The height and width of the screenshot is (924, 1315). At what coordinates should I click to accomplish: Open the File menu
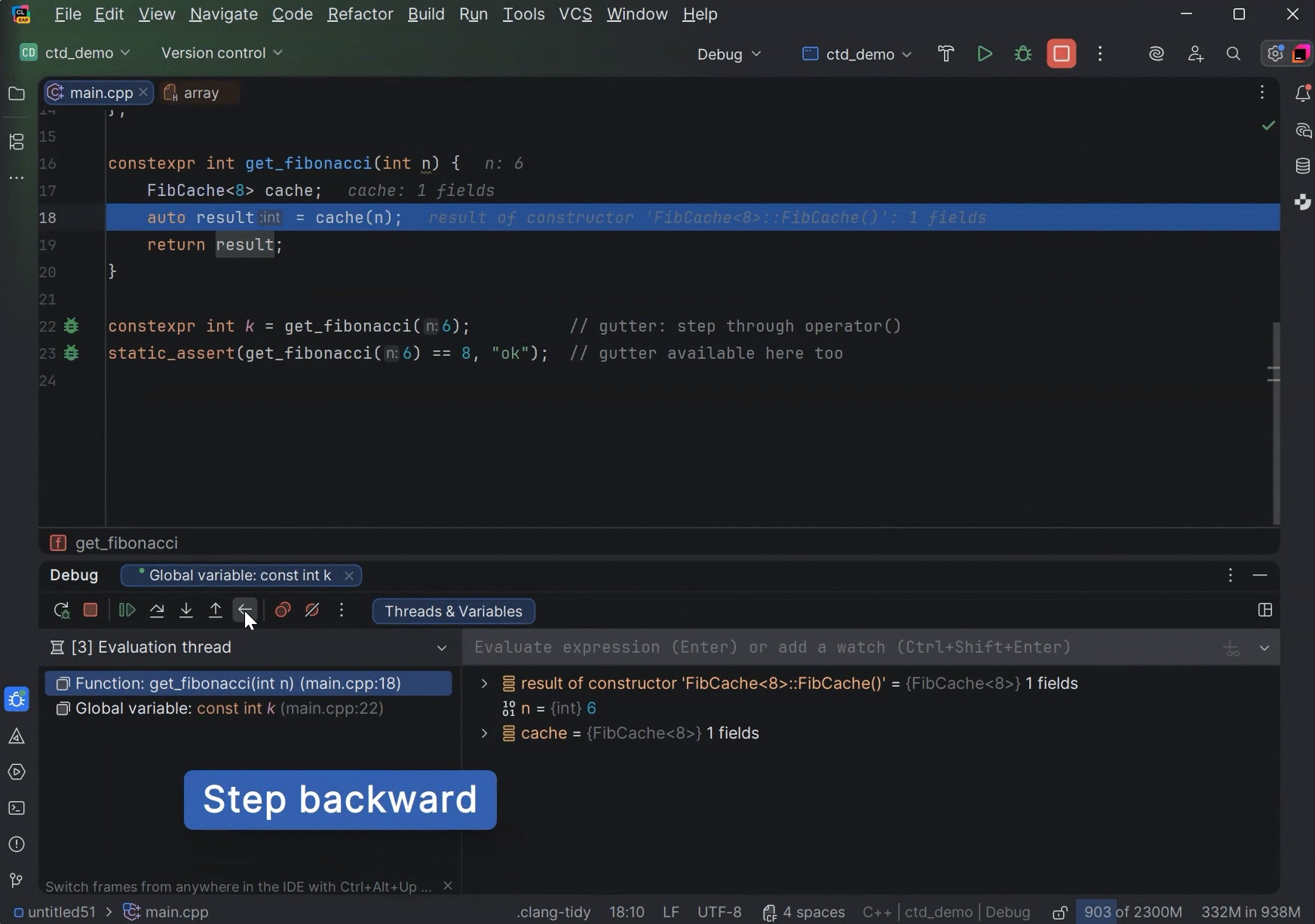point(68,14)
